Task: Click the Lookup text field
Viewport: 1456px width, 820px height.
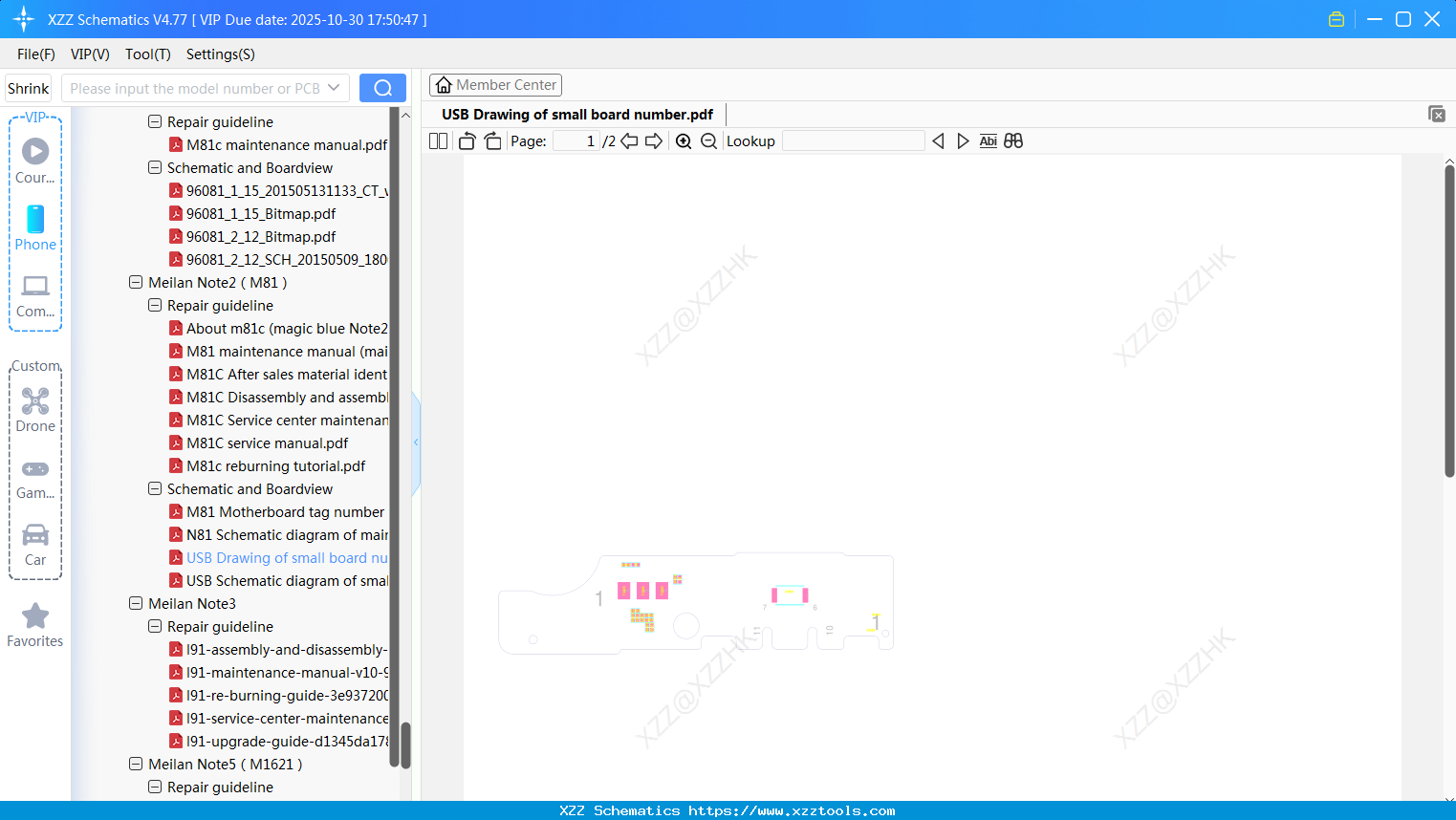Action: (x=854, y=140)
